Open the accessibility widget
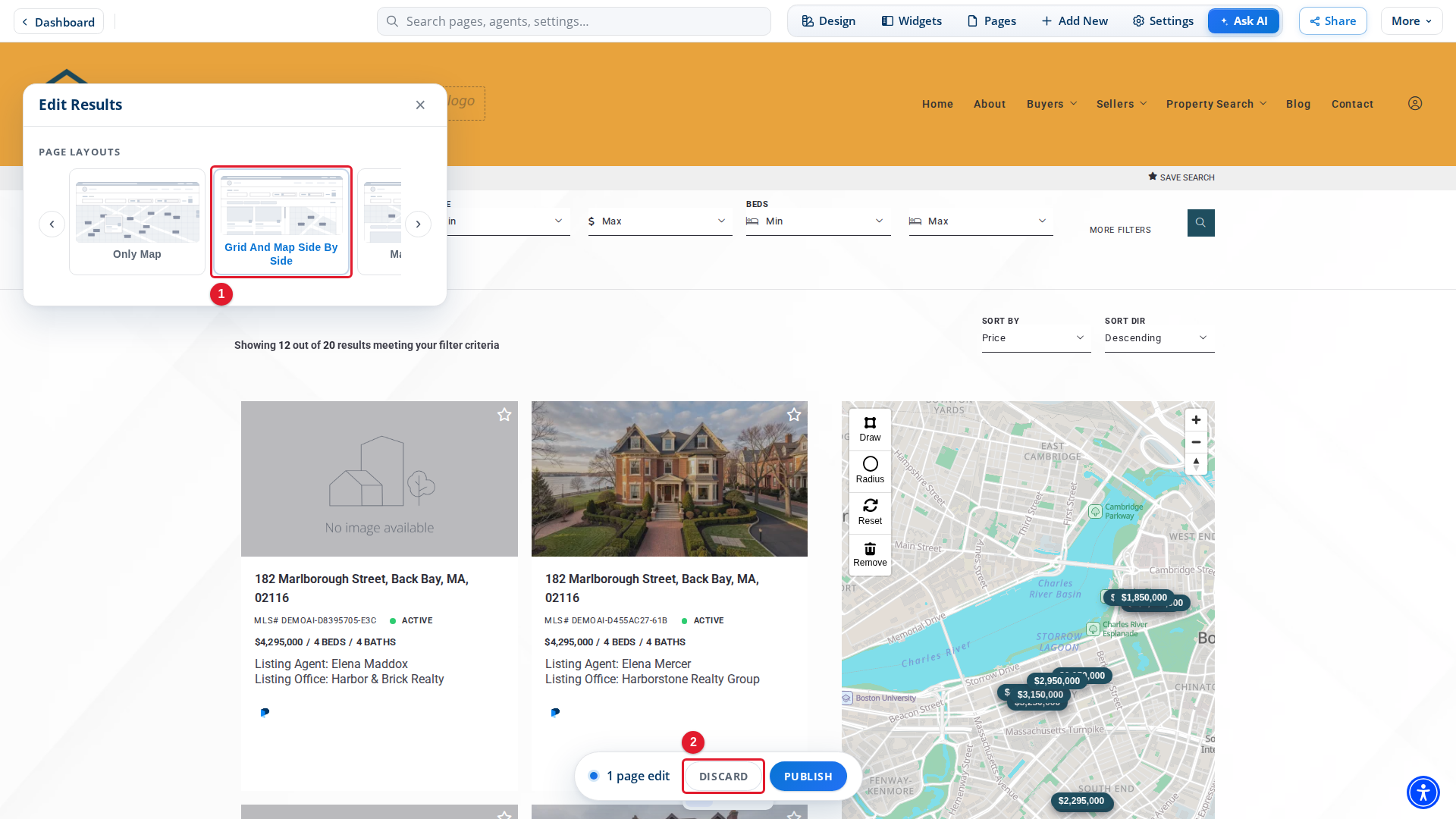 [x=1423, y=792]
